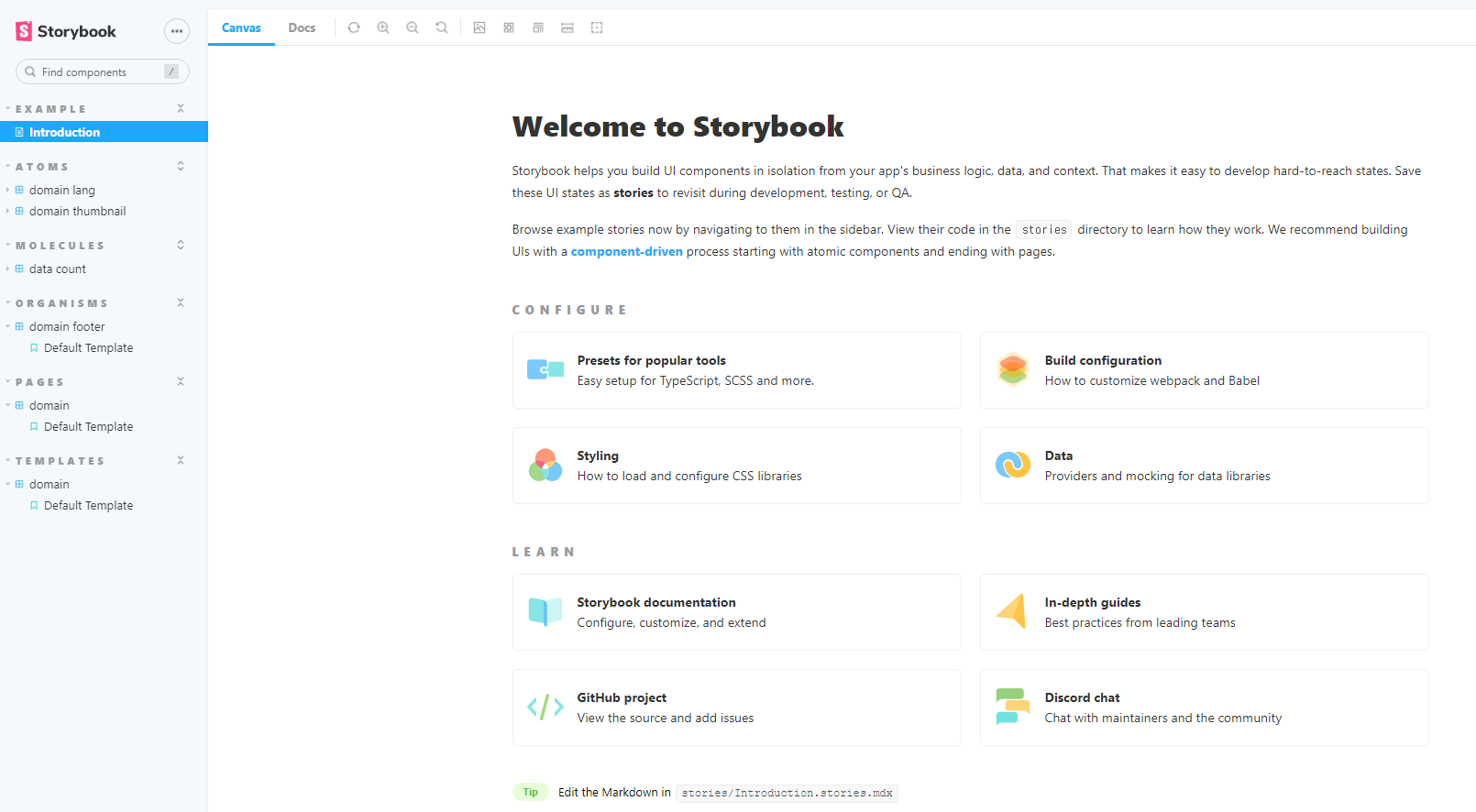1476x812 pixels.
Task: Click the Welcome to Storybook heading
Action: [677, 126]
